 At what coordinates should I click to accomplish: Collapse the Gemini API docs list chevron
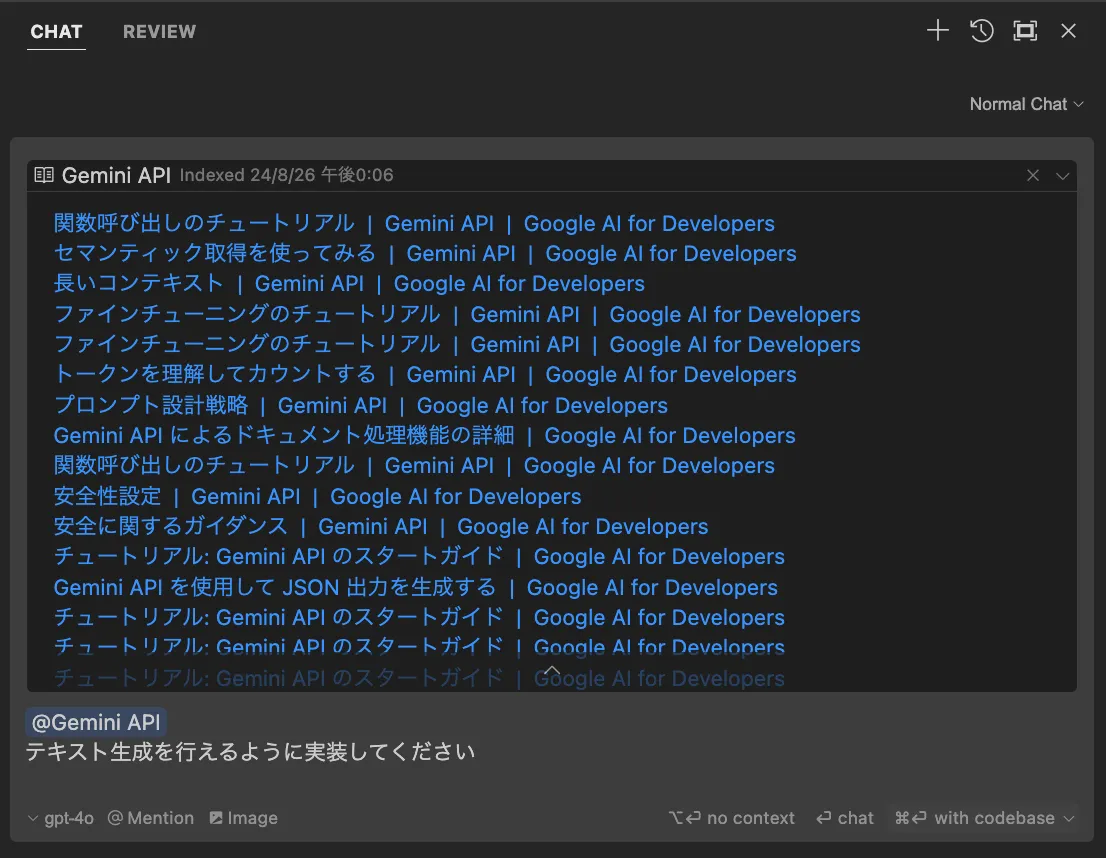1062,176
